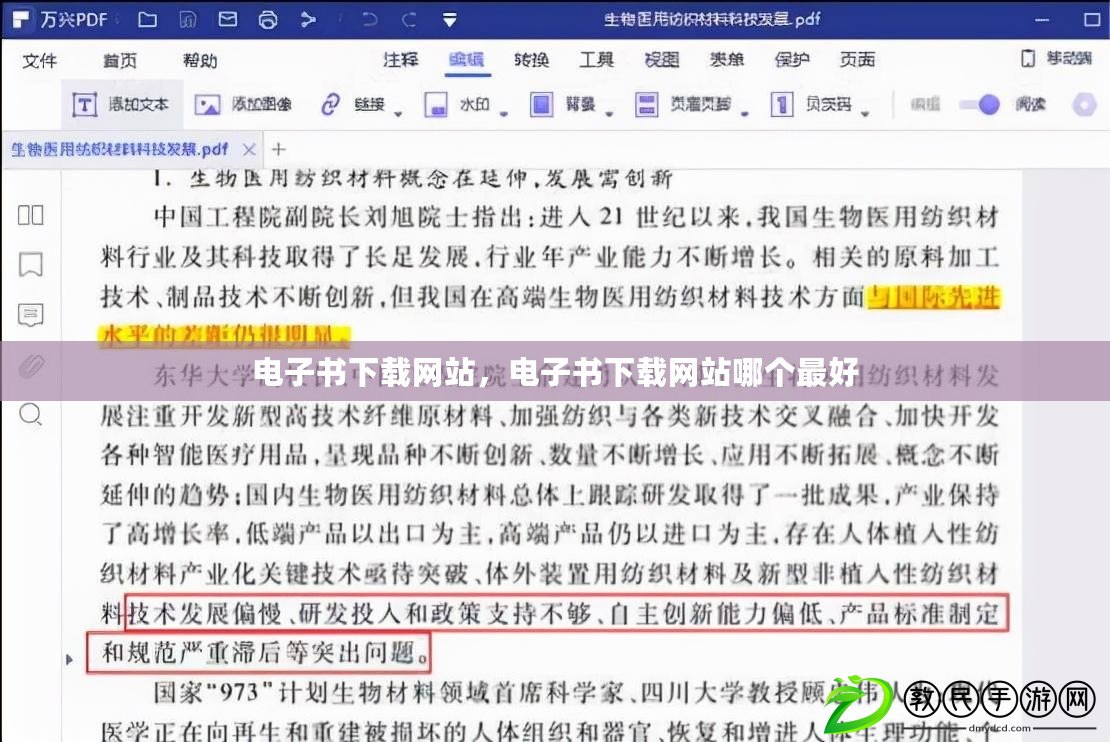
Task: Click the 链接 link tool icon
Action: 330,105
